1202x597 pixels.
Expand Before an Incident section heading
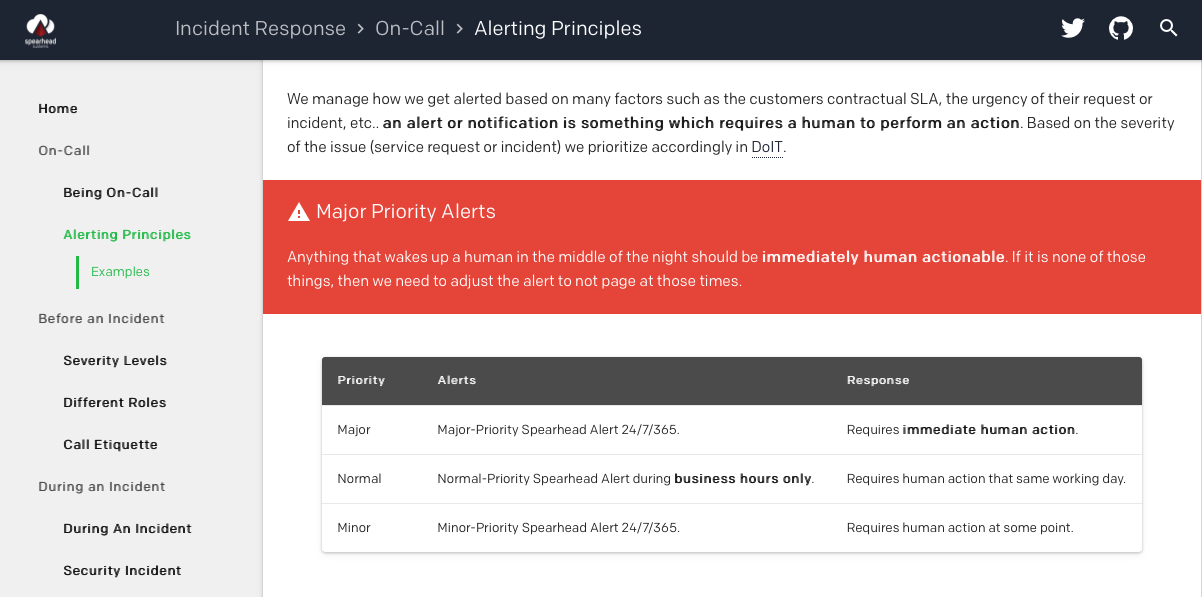click(101, 318)
